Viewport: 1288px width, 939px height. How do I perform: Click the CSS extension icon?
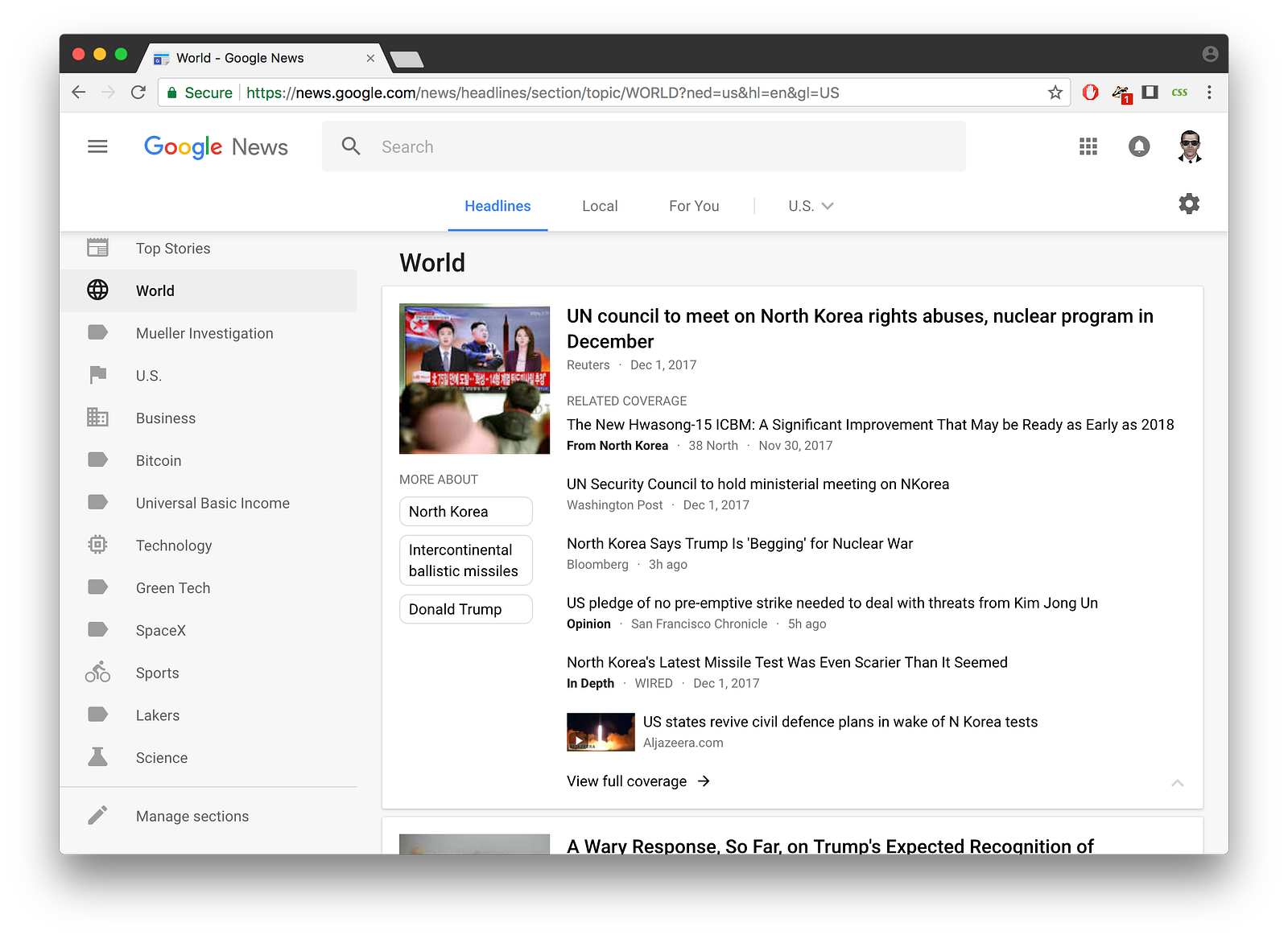1179,93
